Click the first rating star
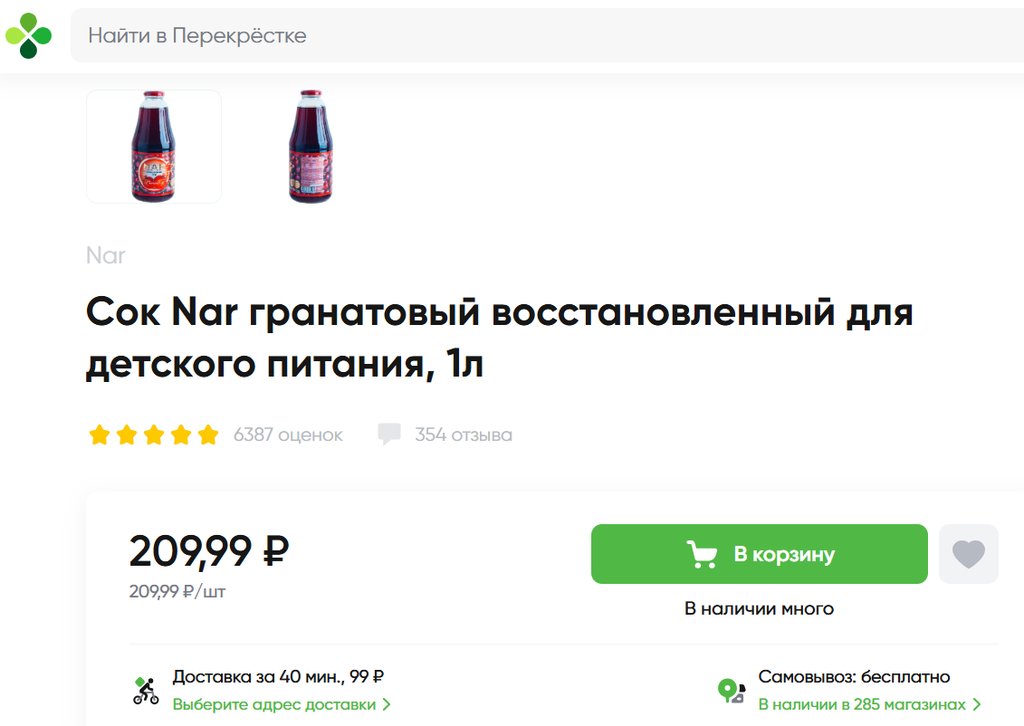The width and height of the screenshot is (1024, 726). point(99,435)
